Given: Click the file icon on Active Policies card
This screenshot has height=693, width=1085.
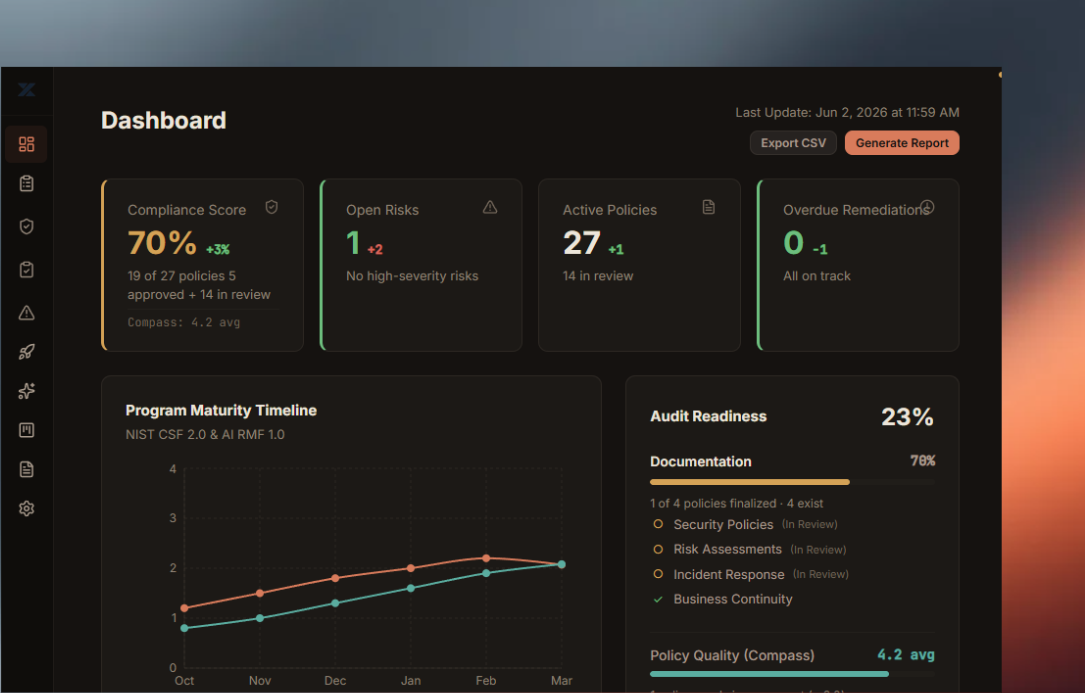Looking at the screenshot, I should (709, 207).
